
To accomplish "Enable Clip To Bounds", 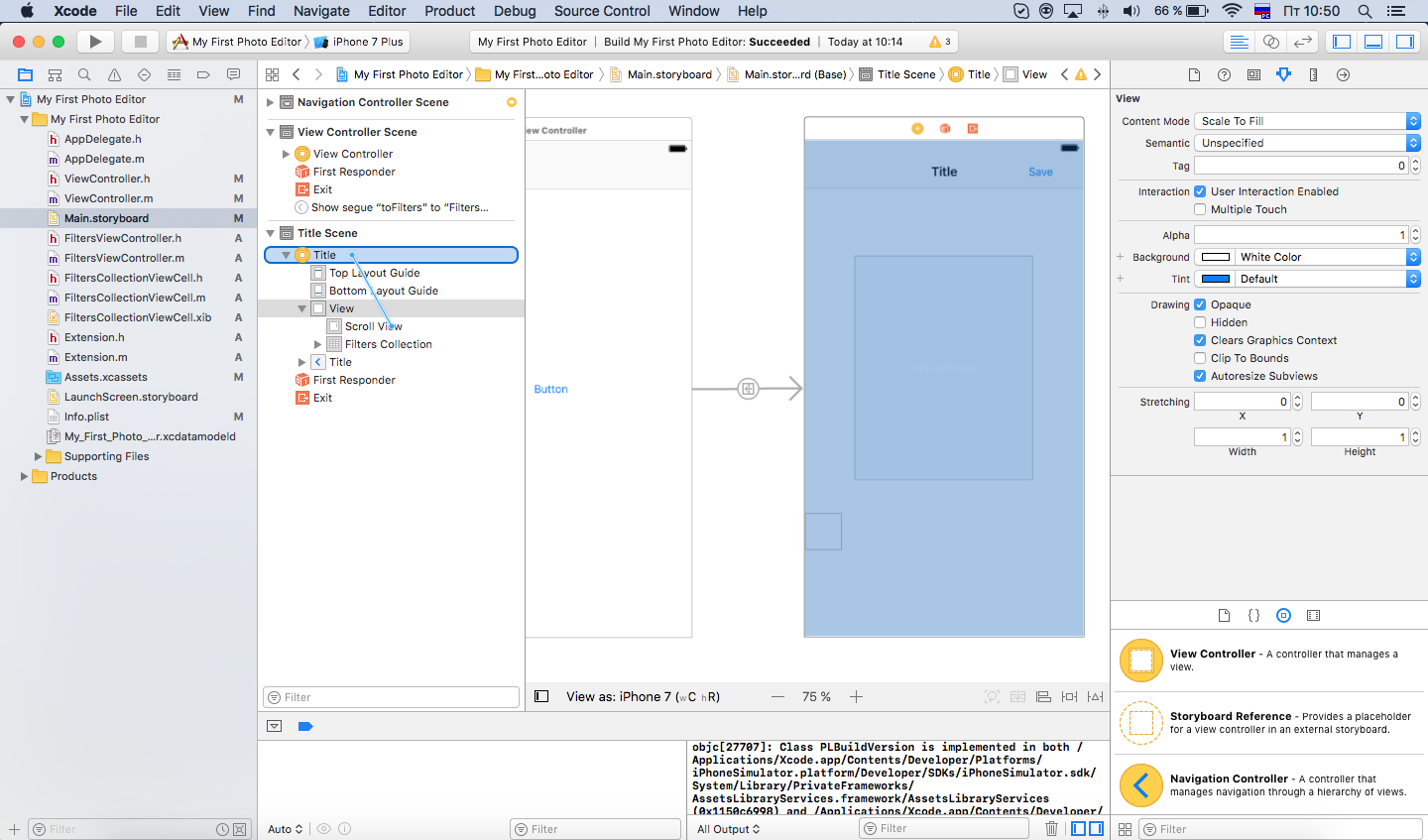I will pyautogui.click(x=1200, y=358).
